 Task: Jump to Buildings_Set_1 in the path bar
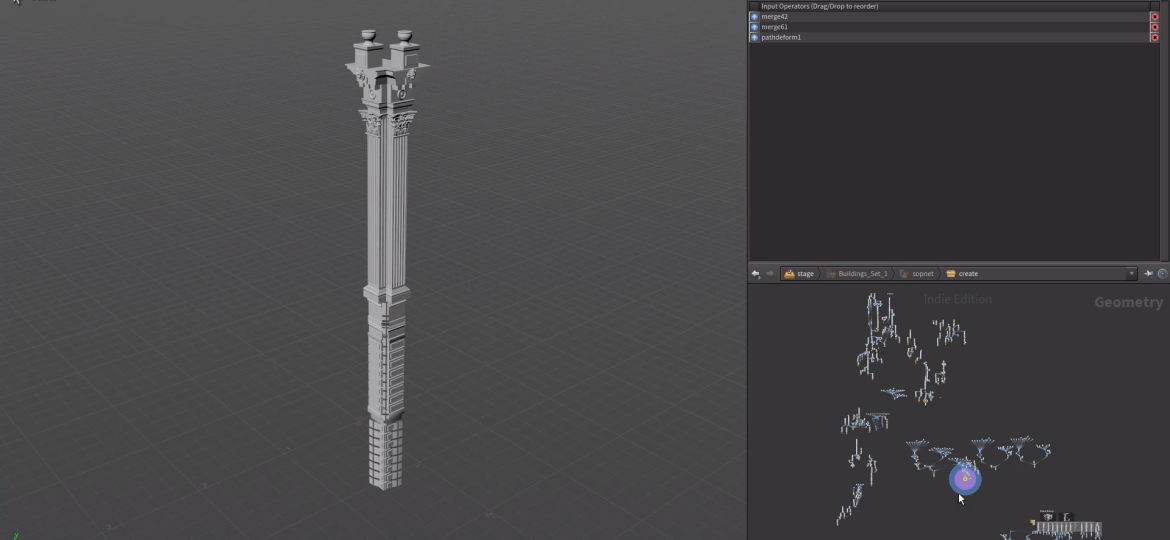click(857, 274)
